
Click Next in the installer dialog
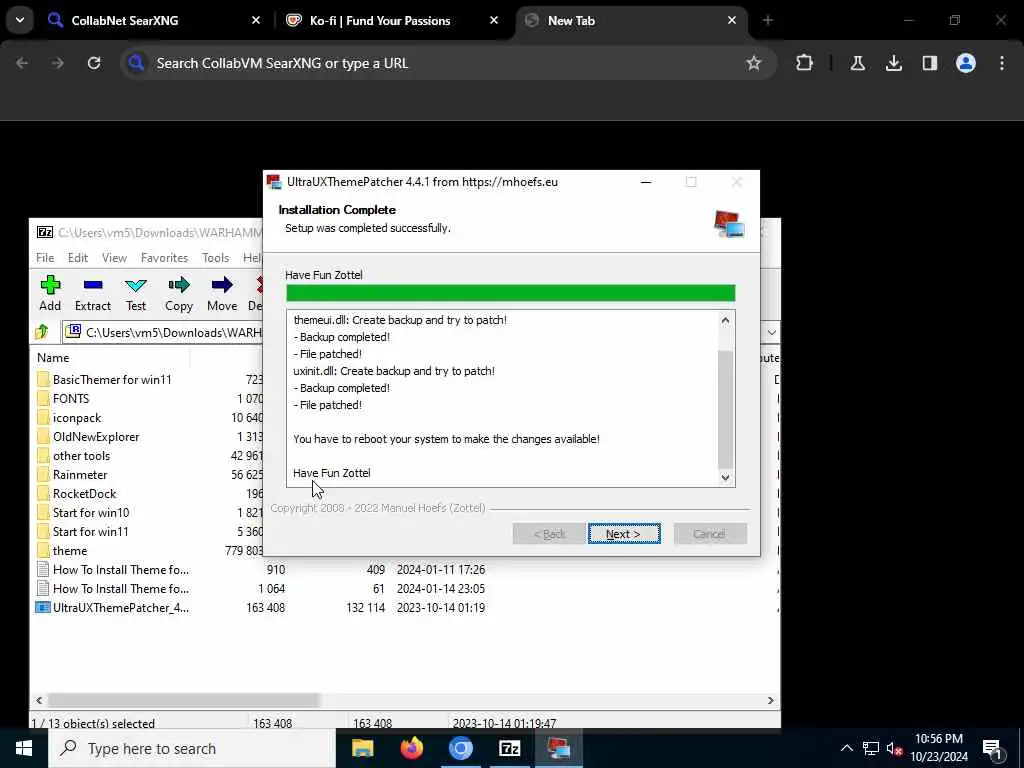[624, 534]
